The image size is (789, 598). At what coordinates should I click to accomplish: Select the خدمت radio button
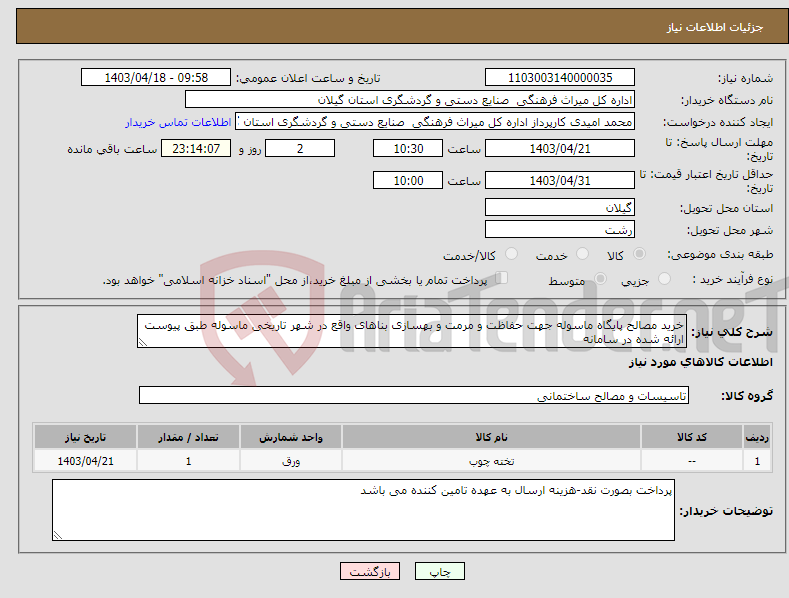tap(582, 254)
